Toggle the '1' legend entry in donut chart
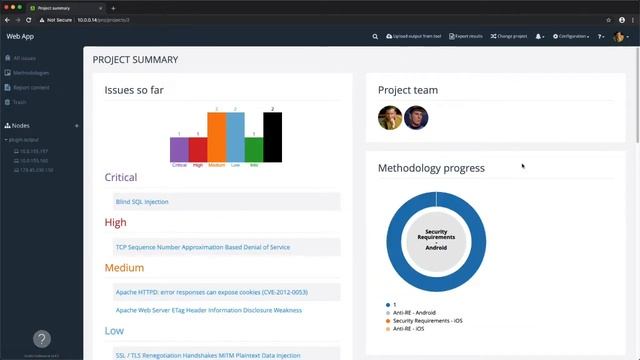The width and height of the screenshot is (640, 360). click(x=391, y=304)
